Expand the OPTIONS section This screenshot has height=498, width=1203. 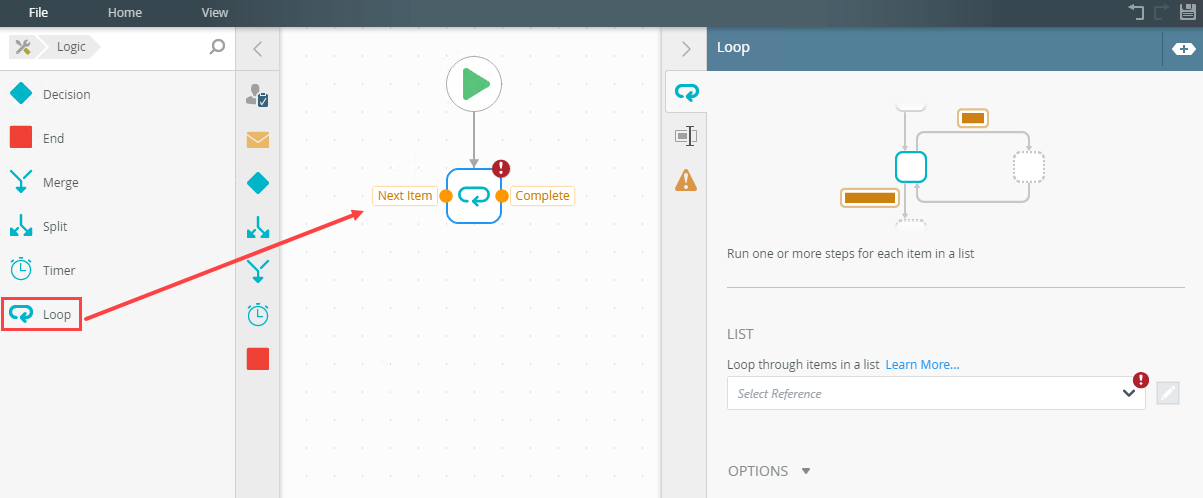768,471
